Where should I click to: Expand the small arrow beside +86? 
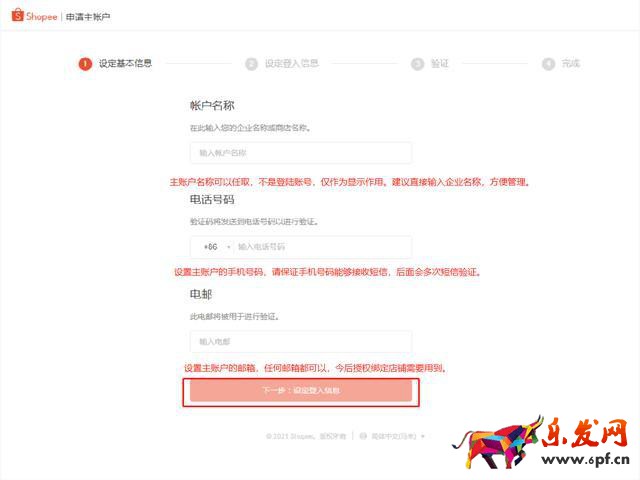coord(229,247)
